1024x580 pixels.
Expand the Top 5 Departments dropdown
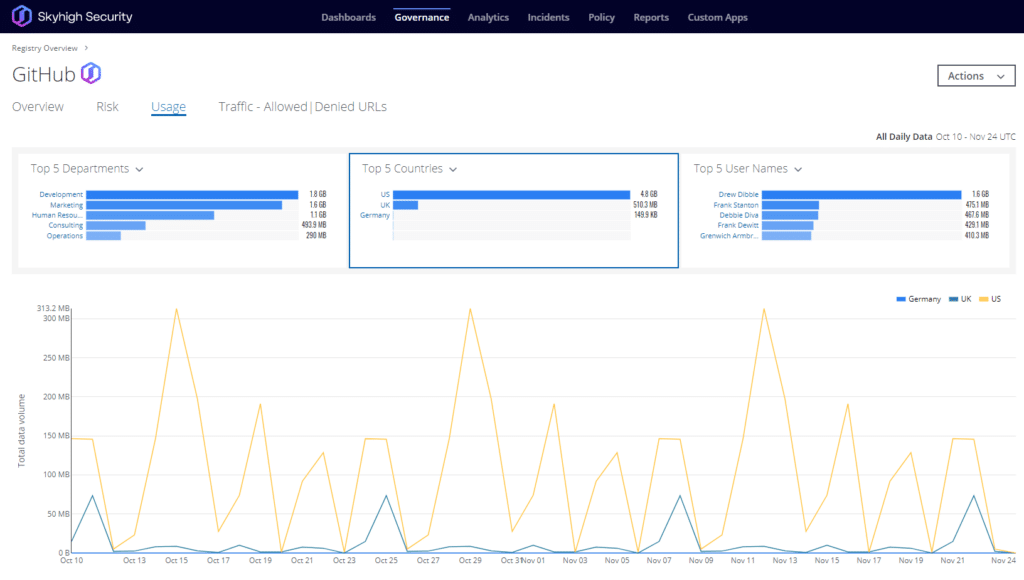pyautogui.click(x=139, y=169)
